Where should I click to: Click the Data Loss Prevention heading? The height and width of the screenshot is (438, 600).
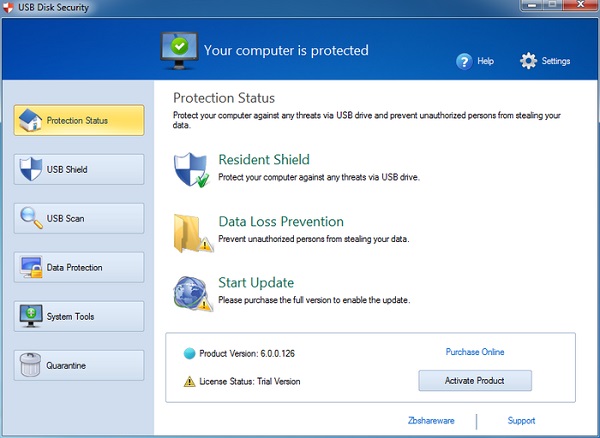pos(281,221)
